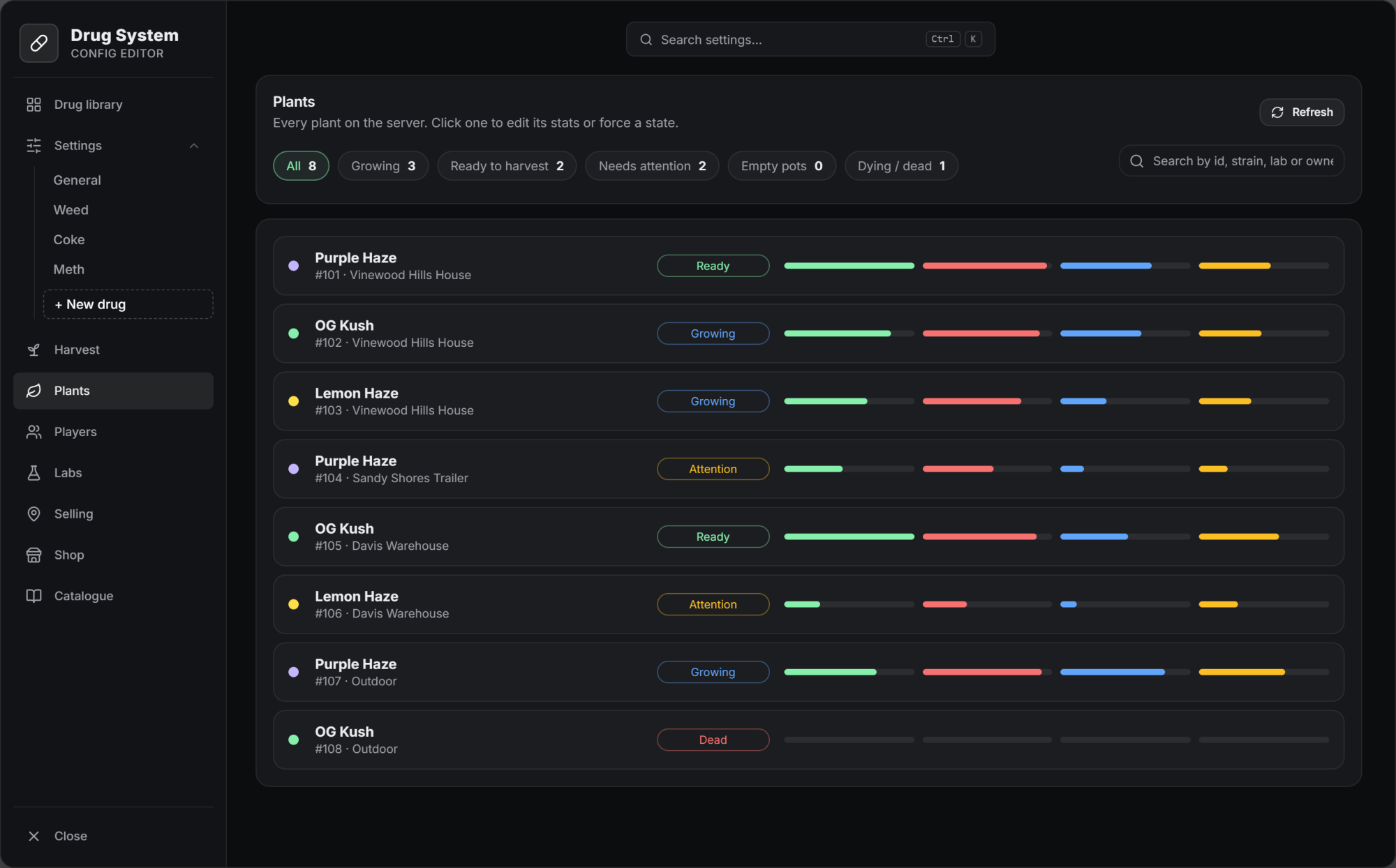1396x868 pixels.
Task: Collapse the Settings section chevron
Action: (194, 146)
